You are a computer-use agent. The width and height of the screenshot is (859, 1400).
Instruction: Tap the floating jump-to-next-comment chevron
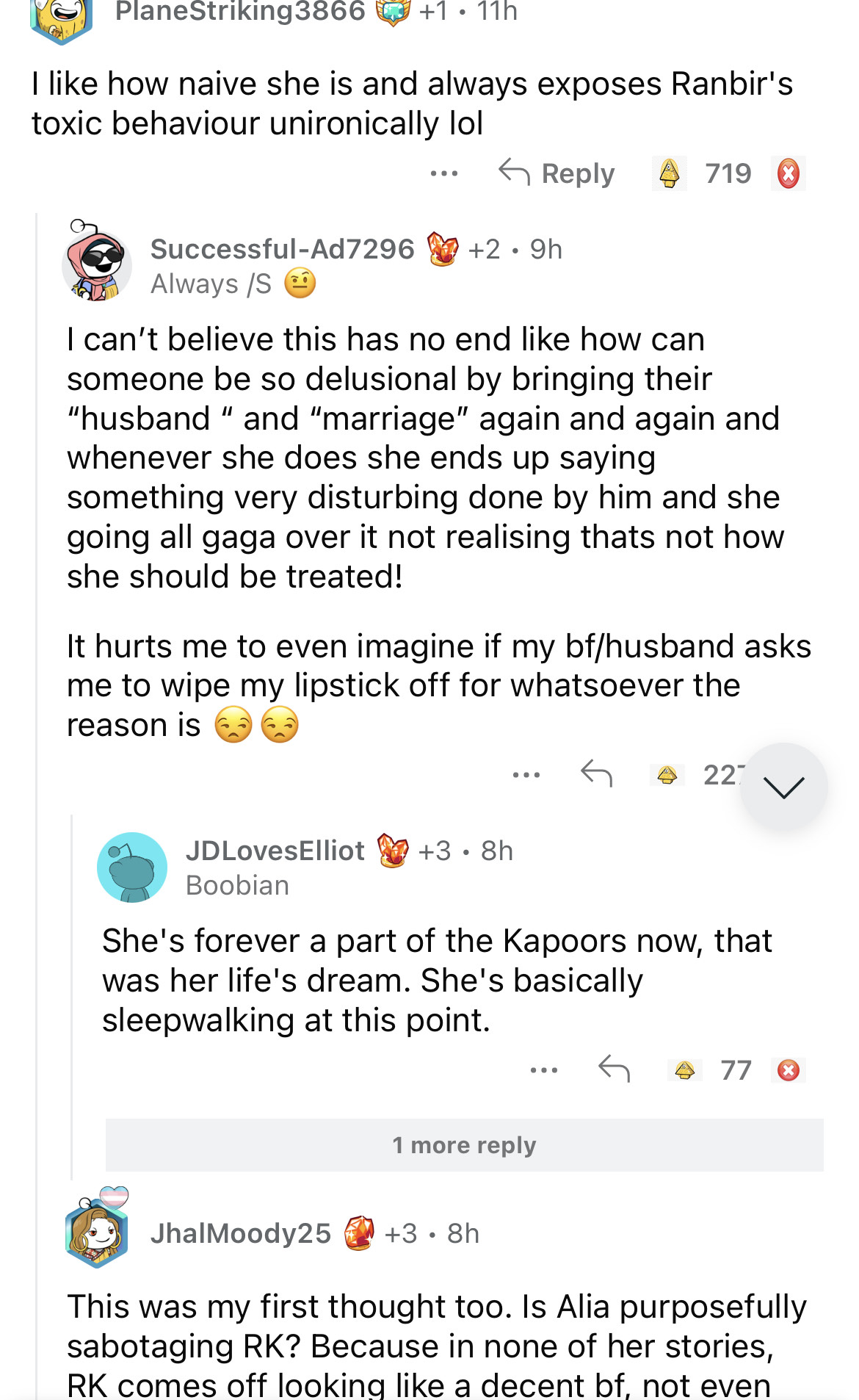[x=783, y=787]
